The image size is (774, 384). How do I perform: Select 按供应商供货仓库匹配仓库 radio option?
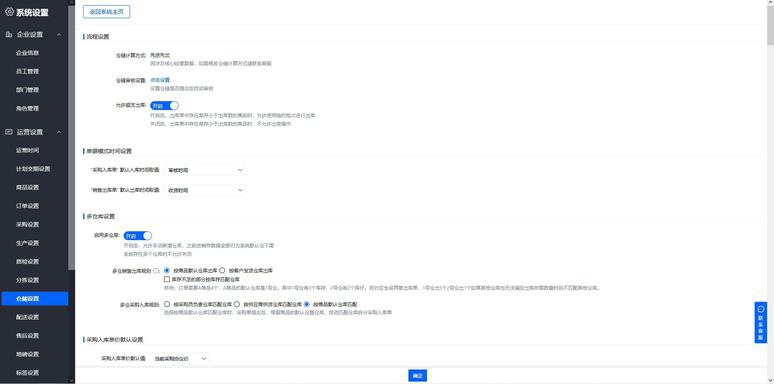237,305
